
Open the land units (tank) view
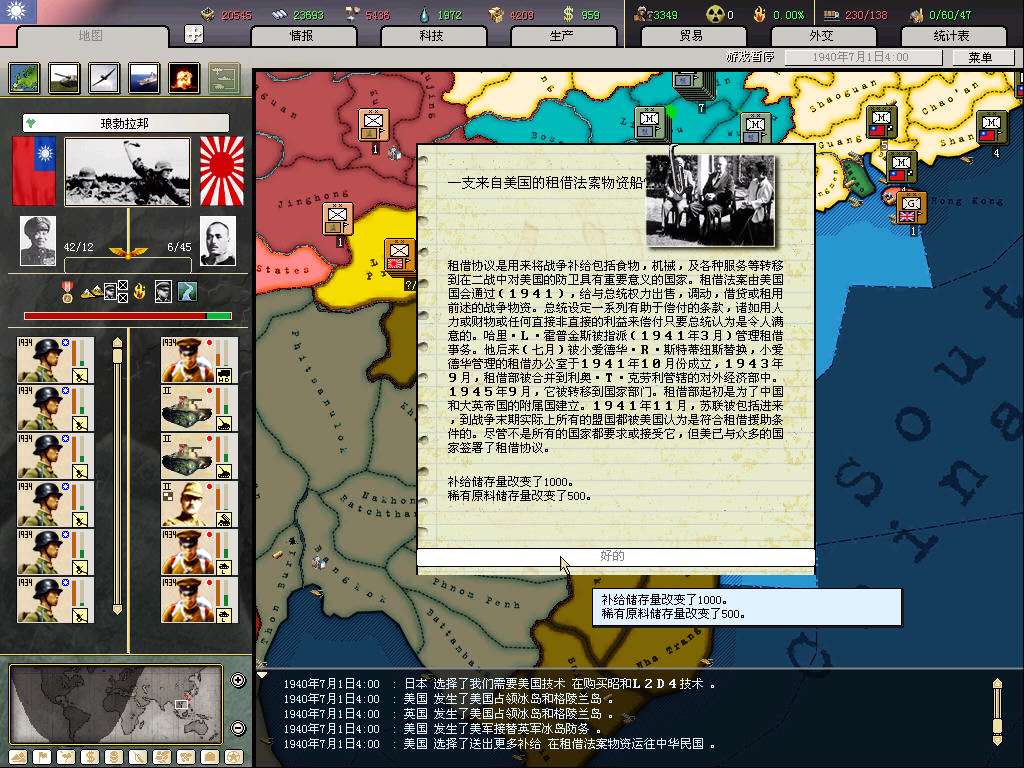(64, 78)
